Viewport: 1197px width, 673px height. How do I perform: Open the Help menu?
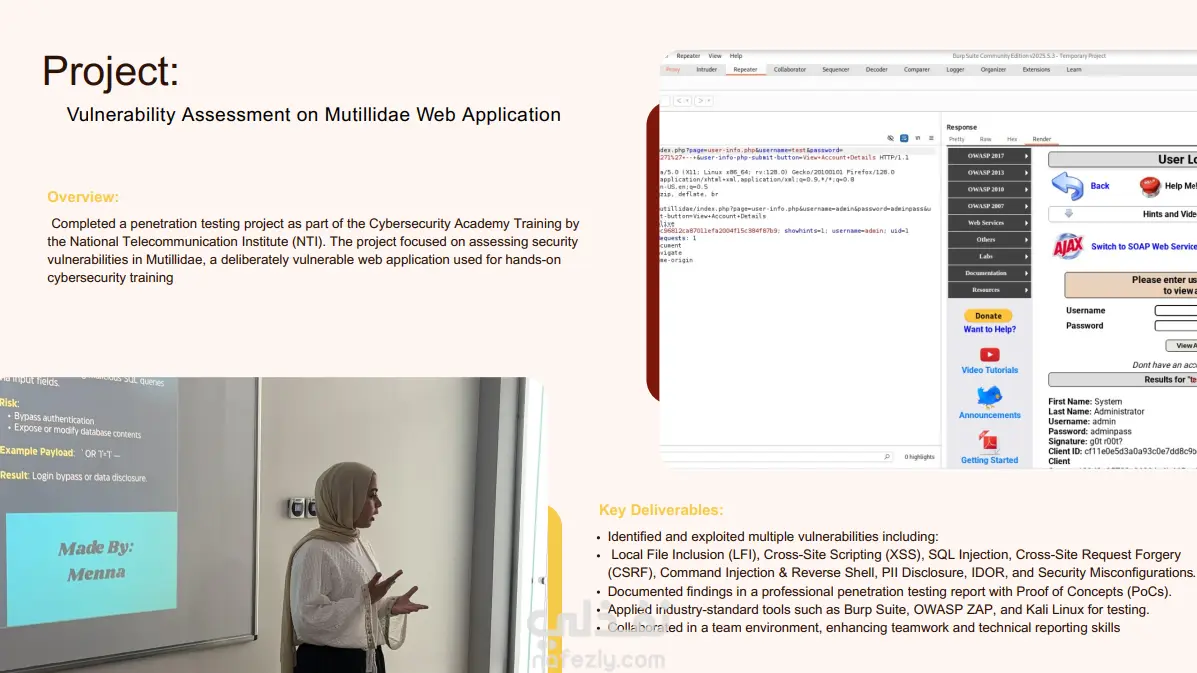coord(736,56)
